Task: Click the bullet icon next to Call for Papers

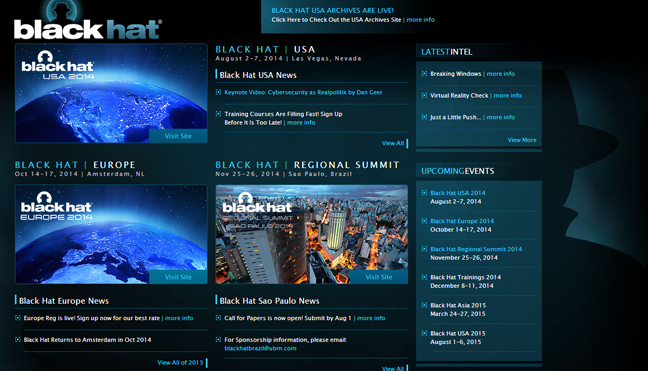Action: click(x=218, y=318)
